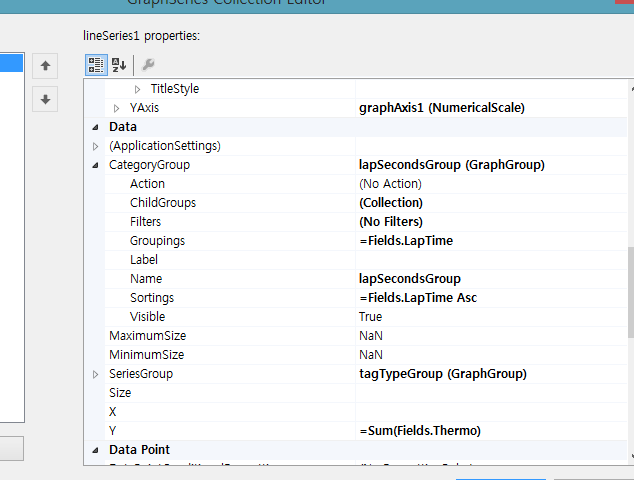Select the ChildGroups (Collection) value
The image size is (634, 480).
pos(391,203)
